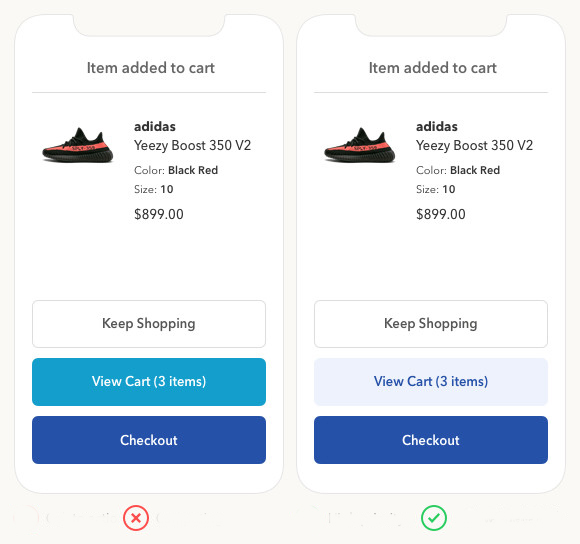Click Item added to cart header left
580x544 pixels.
(151, 68)
